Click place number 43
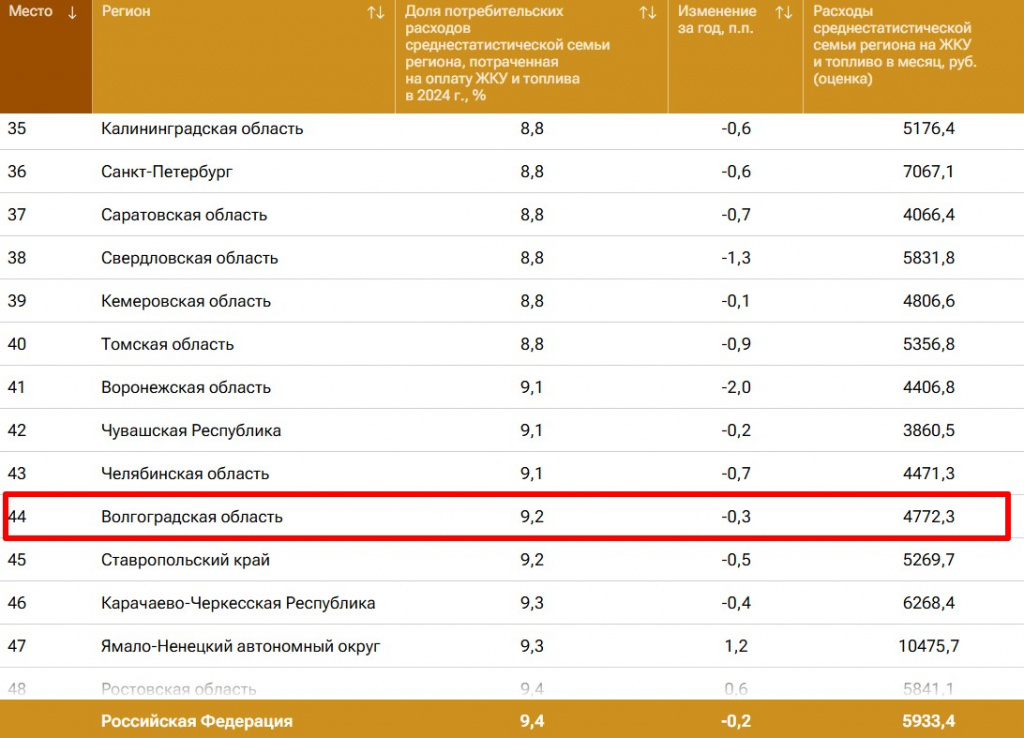The image size is (1024, 738). pos(17,473)
